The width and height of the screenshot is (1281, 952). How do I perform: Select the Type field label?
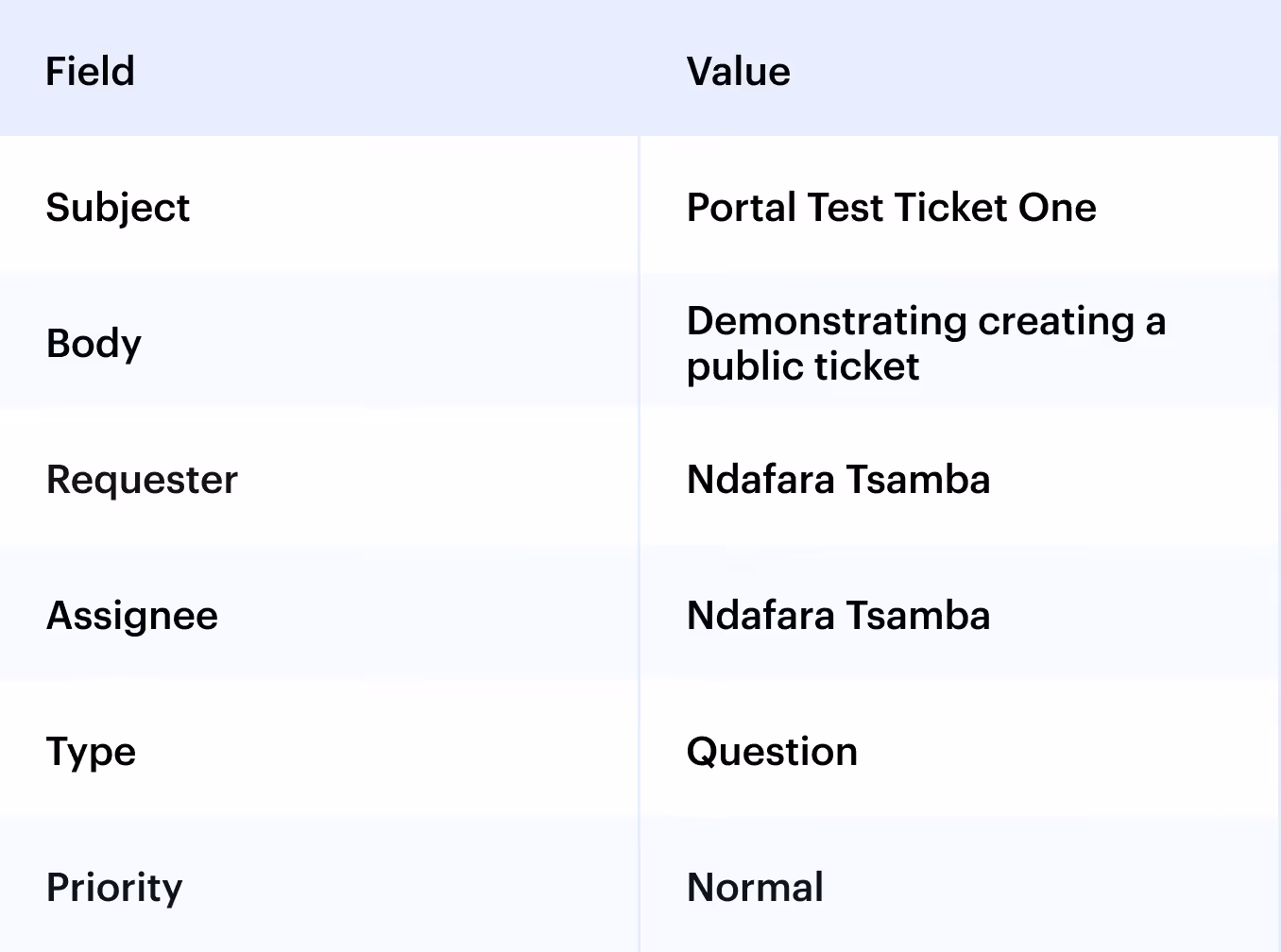tap(91, 753)
